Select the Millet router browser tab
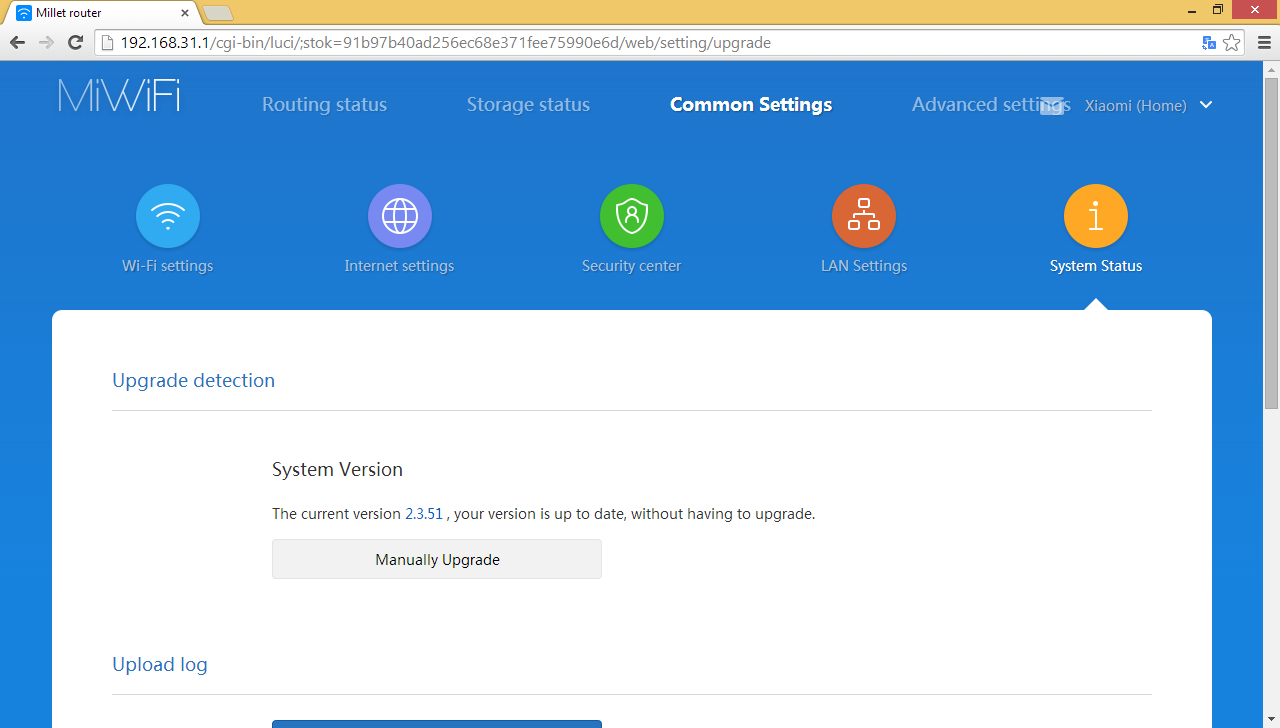This screenshot has height=728, width=1280. pyautogui.click(x=100, y=13)
